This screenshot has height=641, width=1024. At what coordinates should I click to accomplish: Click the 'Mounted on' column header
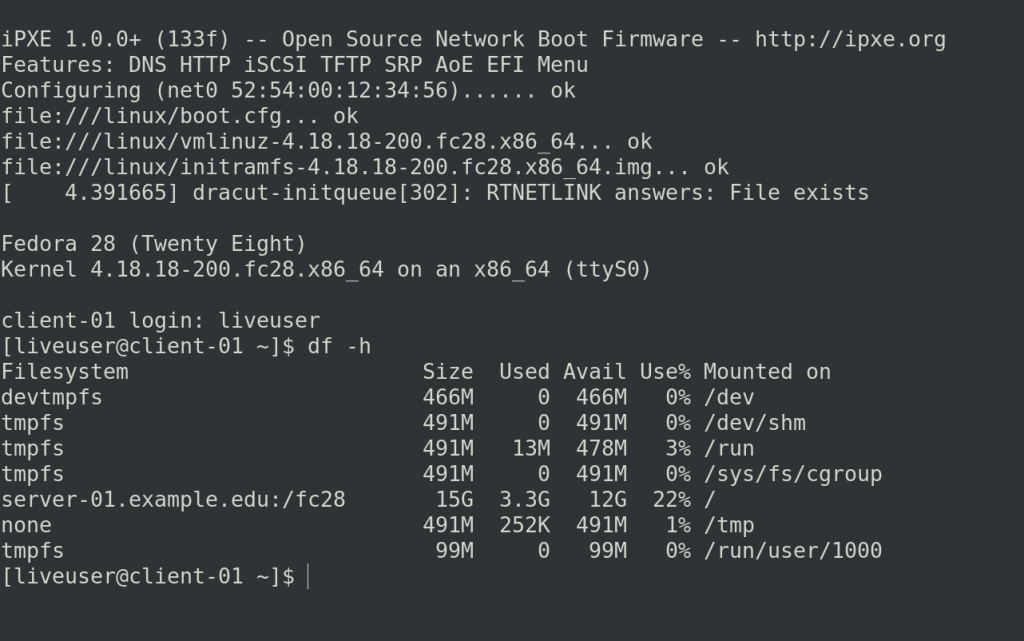[767, 372]
